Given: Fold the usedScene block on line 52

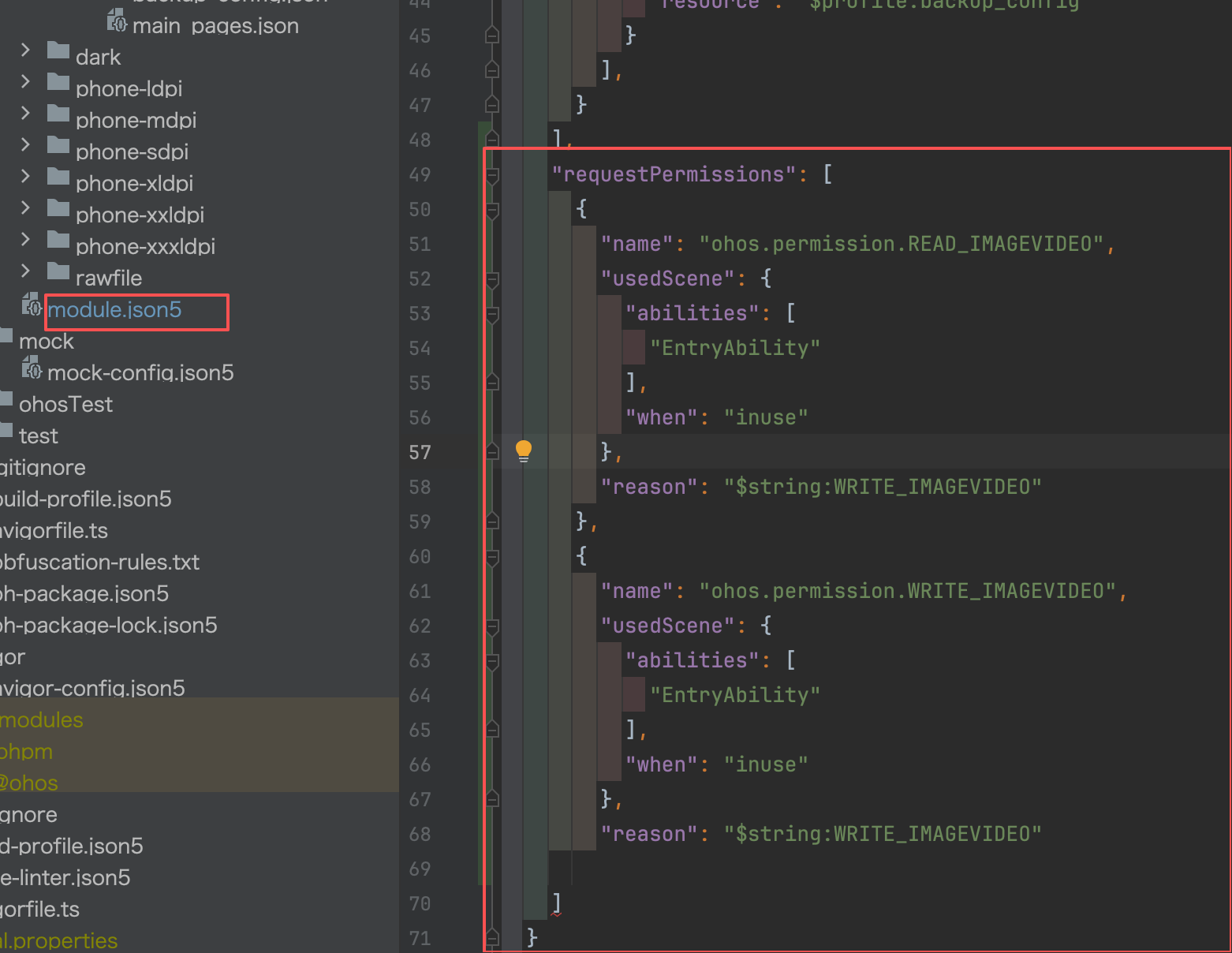Looking at the screenshot, I should 492,279.
